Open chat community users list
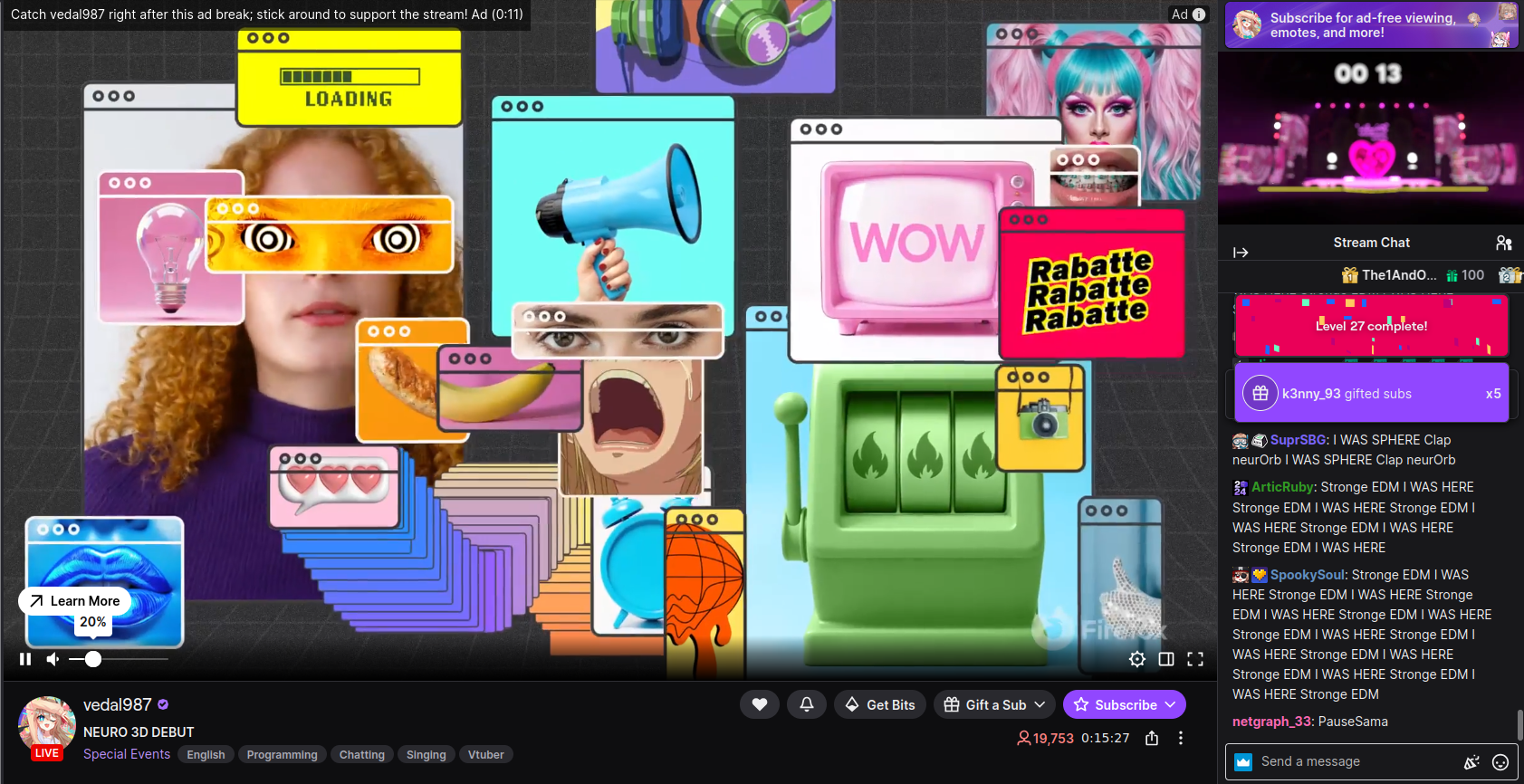The width and height of the screenshot is (1524, 784). coord(1504,243)
